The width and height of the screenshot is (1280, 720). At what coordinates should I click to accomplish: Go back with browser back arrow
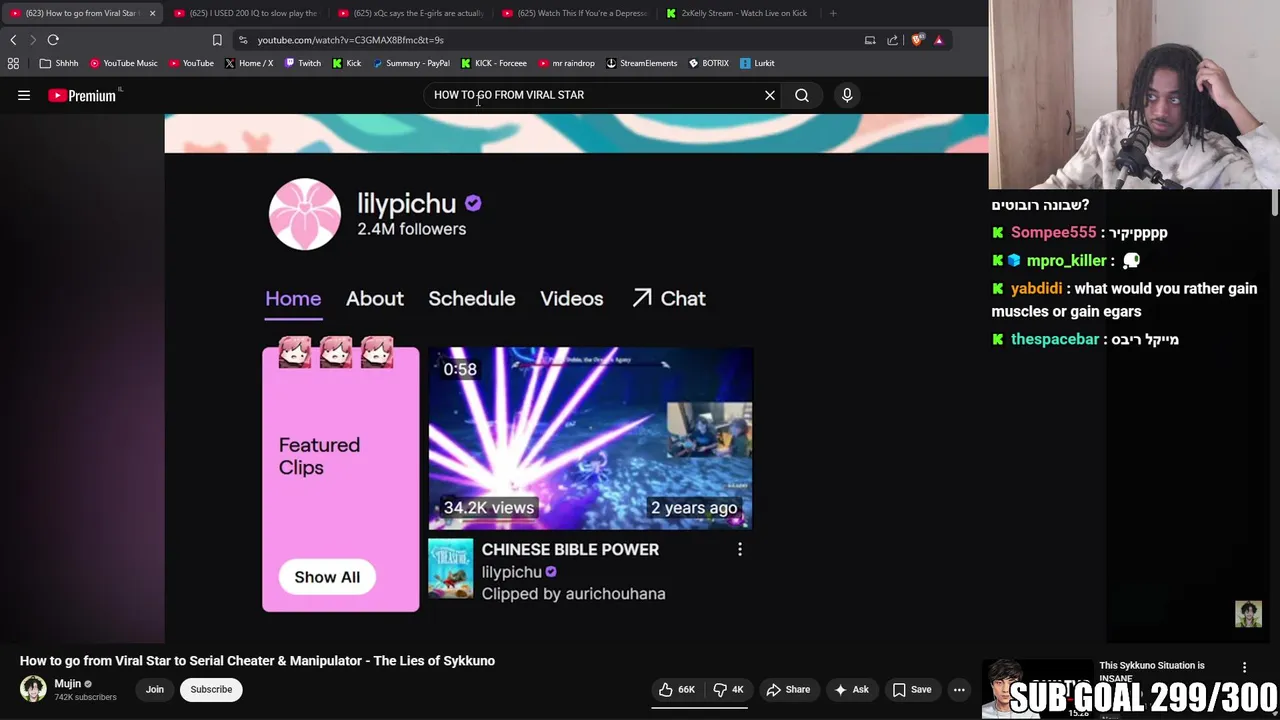point(13,40)
